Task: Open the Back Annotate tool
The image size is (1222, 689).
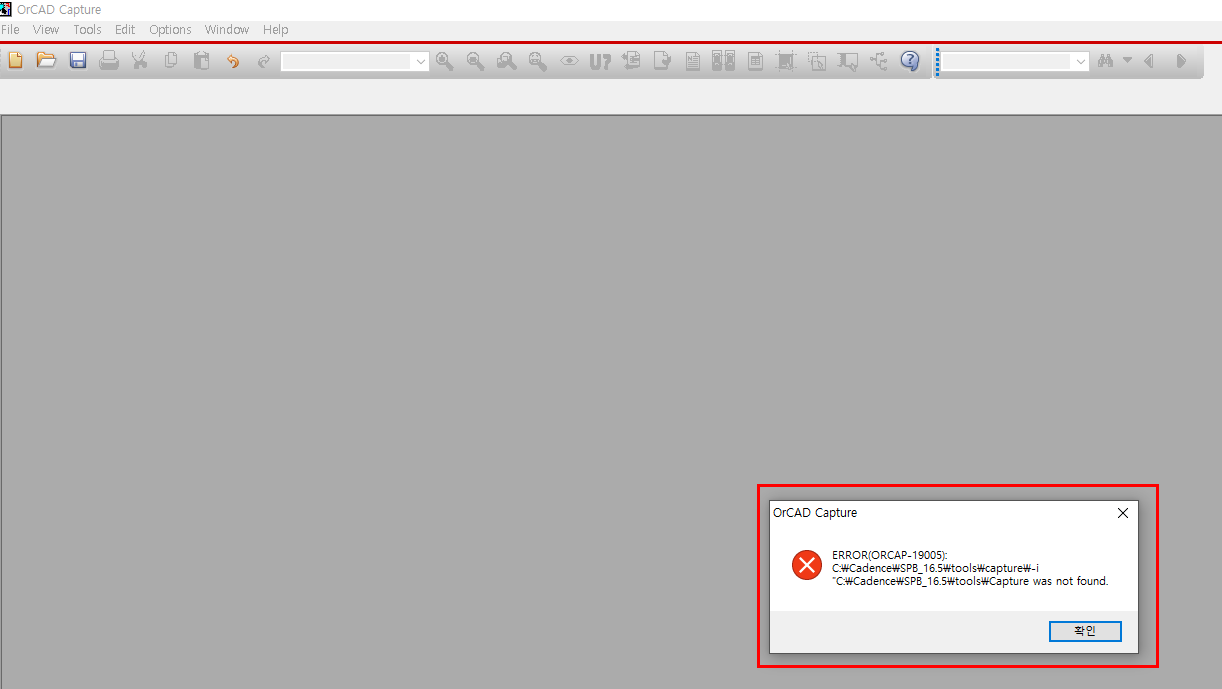Action: tap(631, 61)
